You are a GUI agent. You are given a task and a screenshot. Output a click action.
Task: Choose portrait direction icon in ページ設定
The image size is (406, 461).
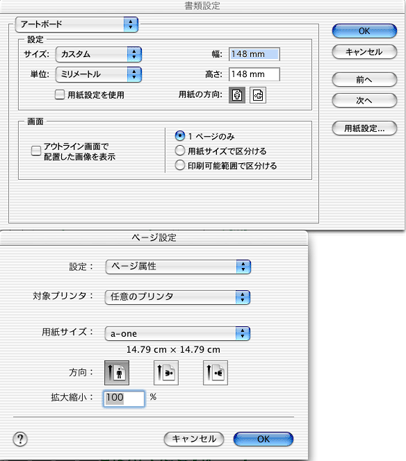pos(117,373)
